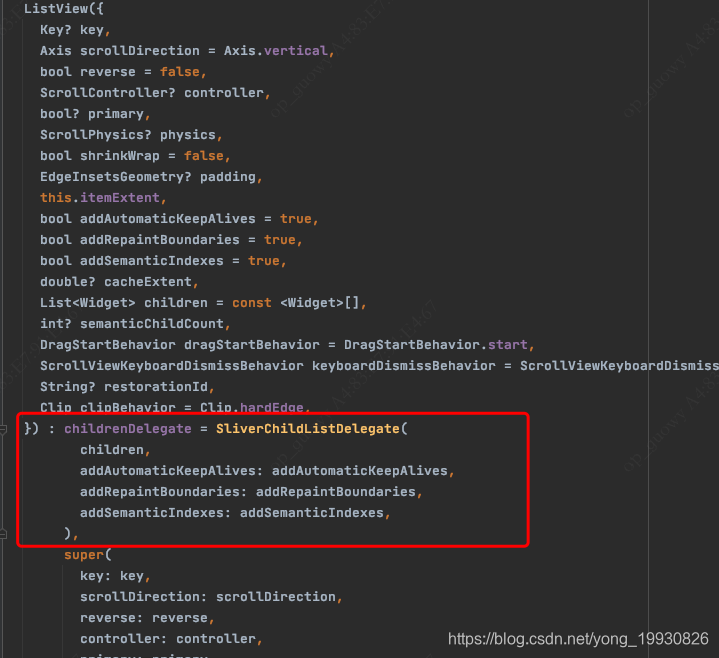Click the 'shrinkWrap' parameter name
Viewport: 719px width, 658px height.
pyautogui.click(x=120, y=156)
